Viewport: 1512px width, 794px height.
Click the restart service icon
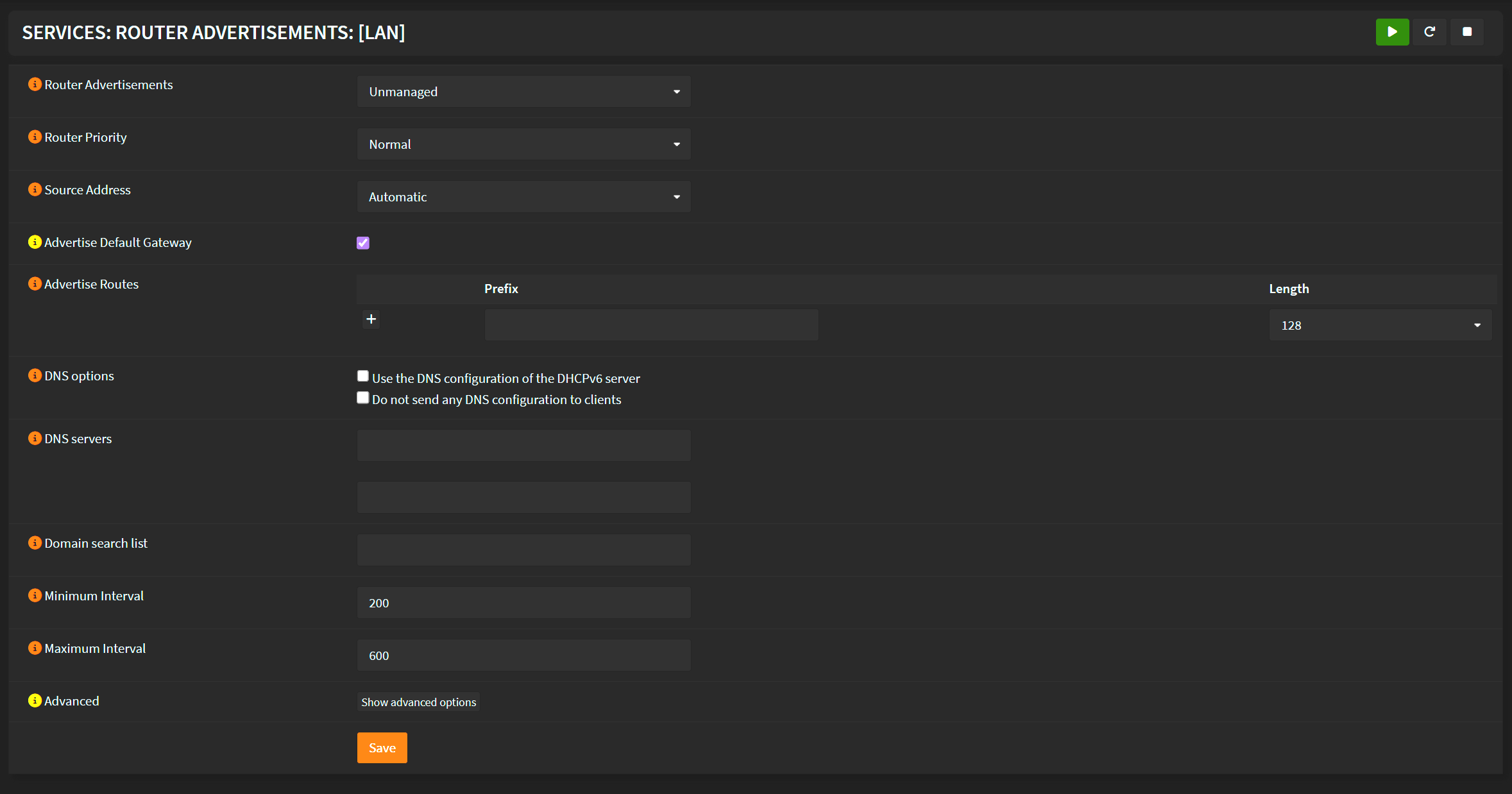1429,32
